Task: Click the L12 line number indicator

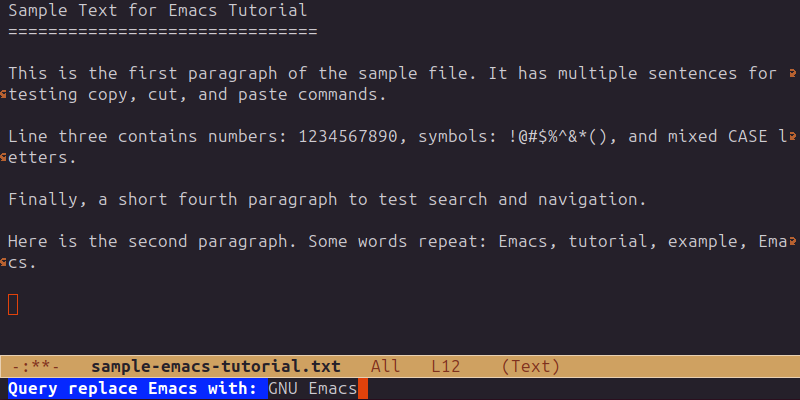Action: click(x=445, y=367)
